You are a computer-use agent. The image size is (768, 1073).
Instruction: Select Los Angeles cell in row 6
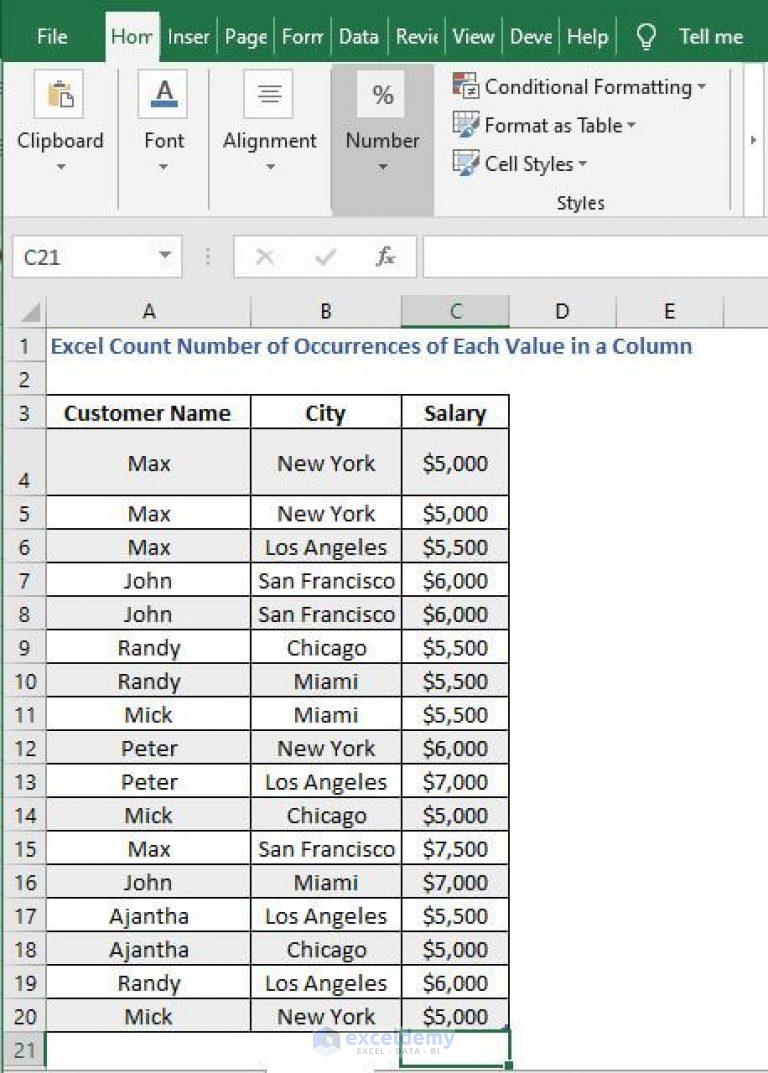tap(326, 547)
